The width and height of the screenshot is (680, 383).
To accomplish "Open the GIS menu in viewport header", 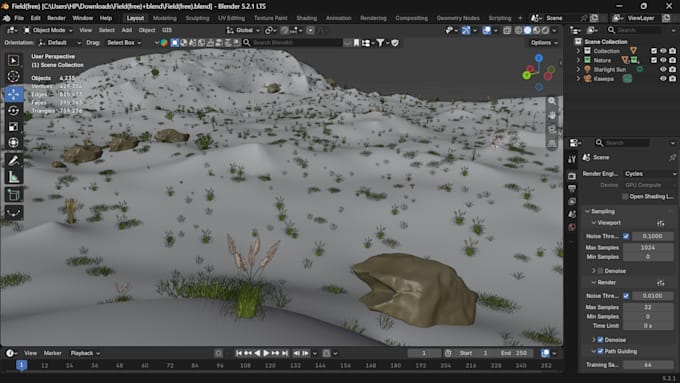I will click(x=167, y=30).
